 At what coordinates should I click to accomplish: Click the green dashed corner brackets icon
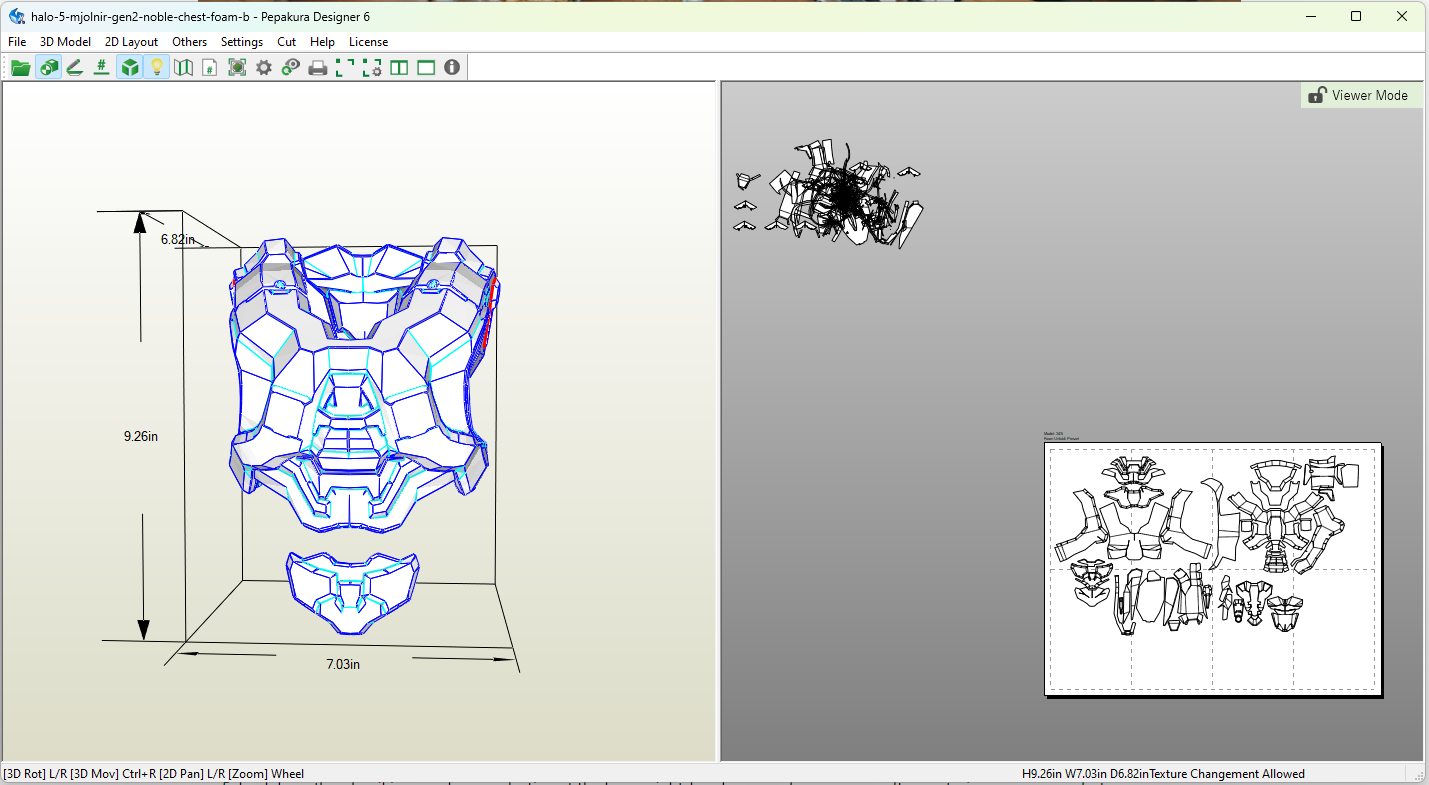coord(345,68)
